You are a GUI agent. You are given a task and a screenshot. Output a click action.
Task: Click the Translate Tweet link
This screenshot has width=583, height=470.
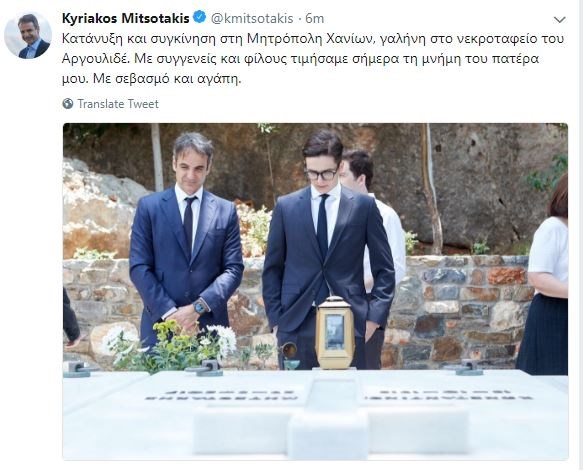[118, 104]
